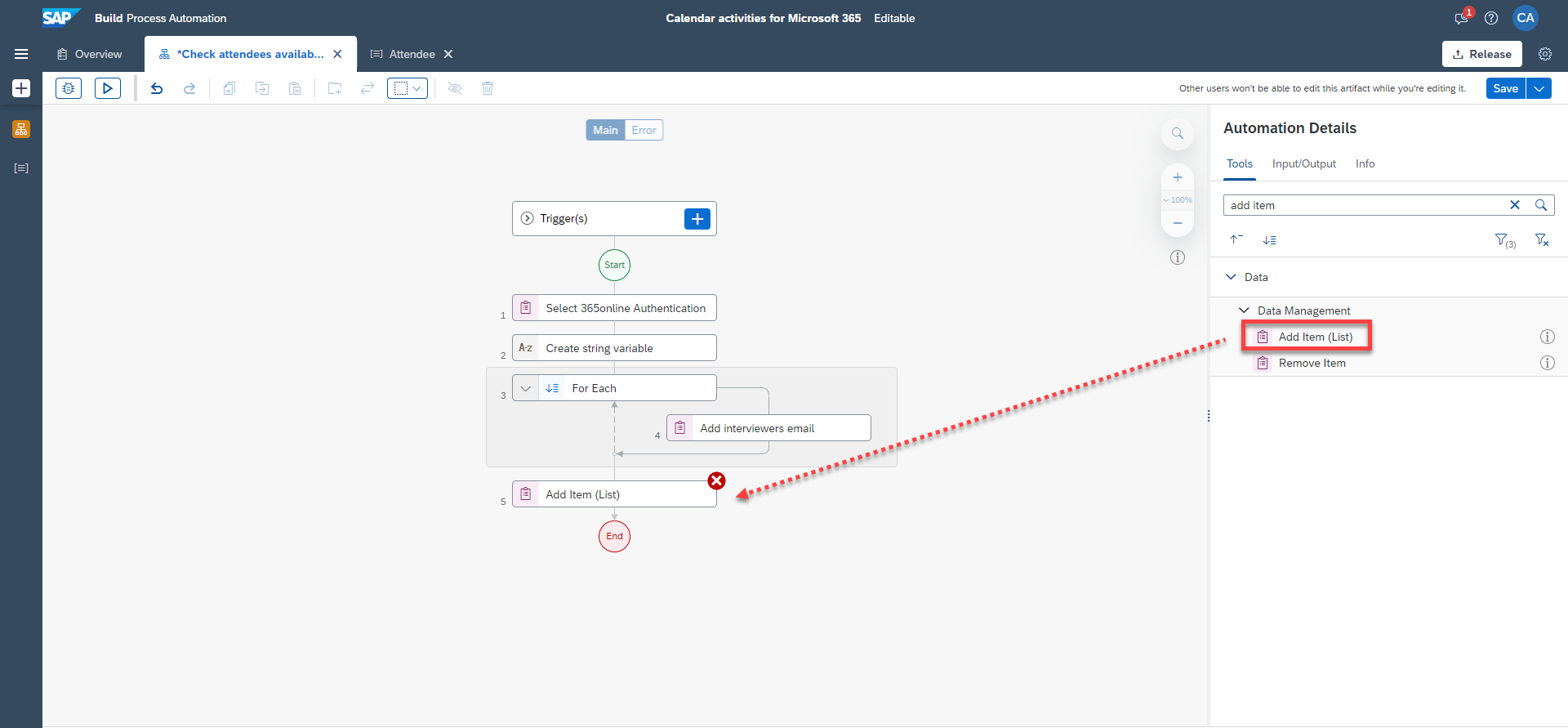
Task: Clear the search field with X
Action: coord(1515,205)
